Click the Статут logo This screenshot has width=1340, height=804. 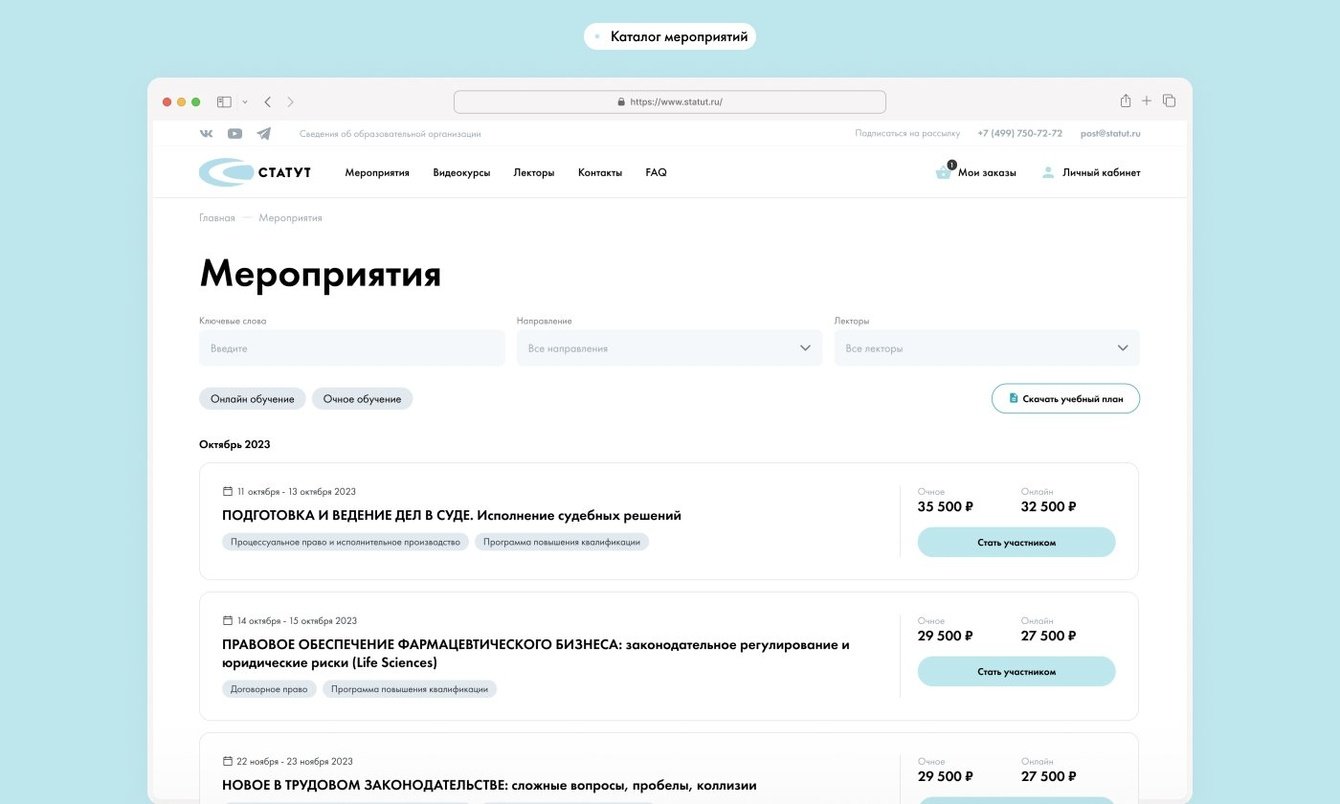tap(255, 172)
